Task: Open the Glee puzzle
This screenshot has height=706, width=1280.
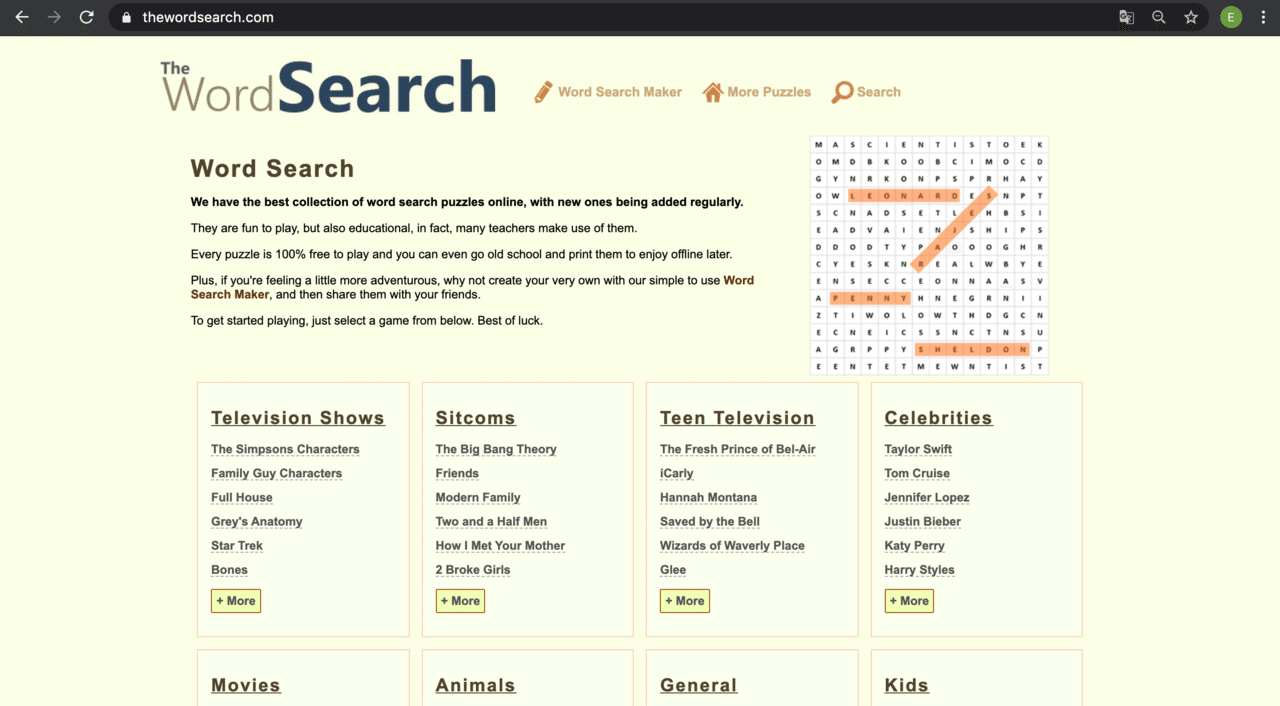Action: tap(673, 570)
